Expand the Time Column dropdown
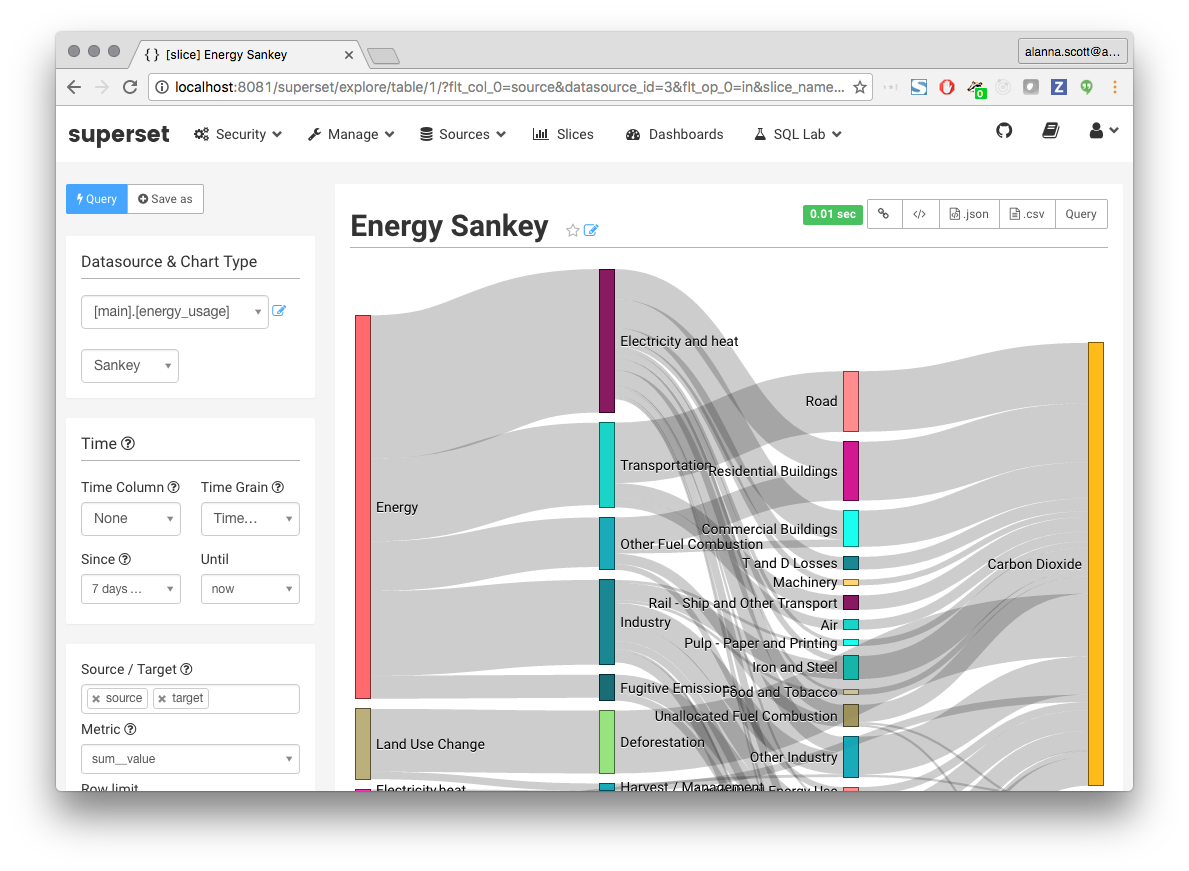1189x871 pixels. [x=131, y=519]
